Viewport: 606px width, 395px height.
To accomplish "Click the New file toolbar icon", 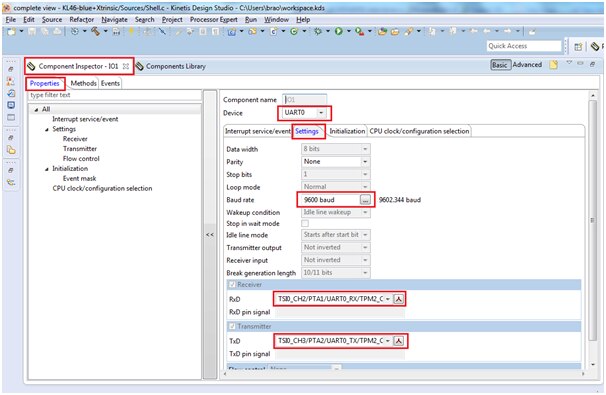I will tap(11, 32).
